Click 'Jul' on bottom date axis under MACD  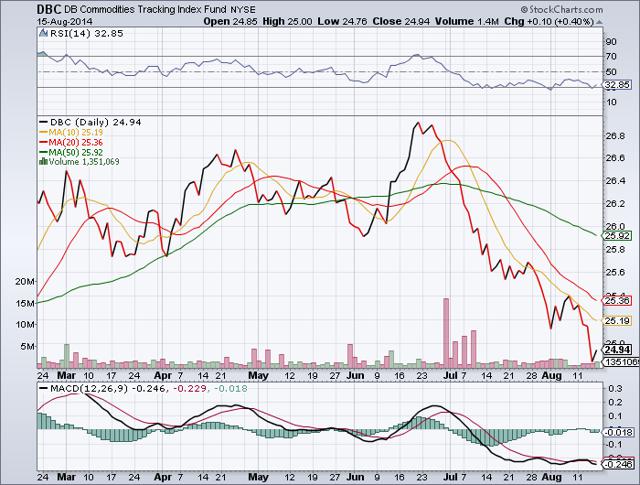449,477
